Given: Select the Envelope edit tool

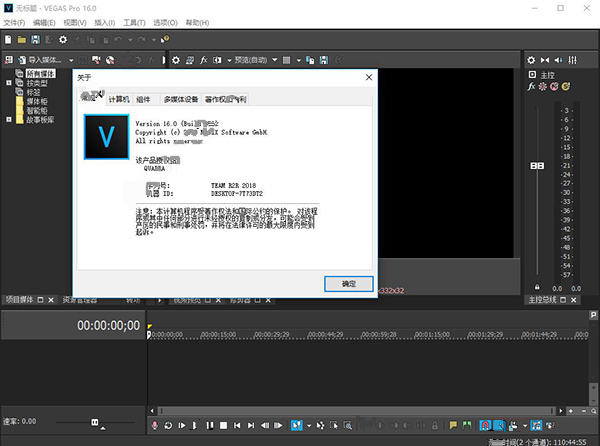Looking at the screenshot, I should coord(320,425).
